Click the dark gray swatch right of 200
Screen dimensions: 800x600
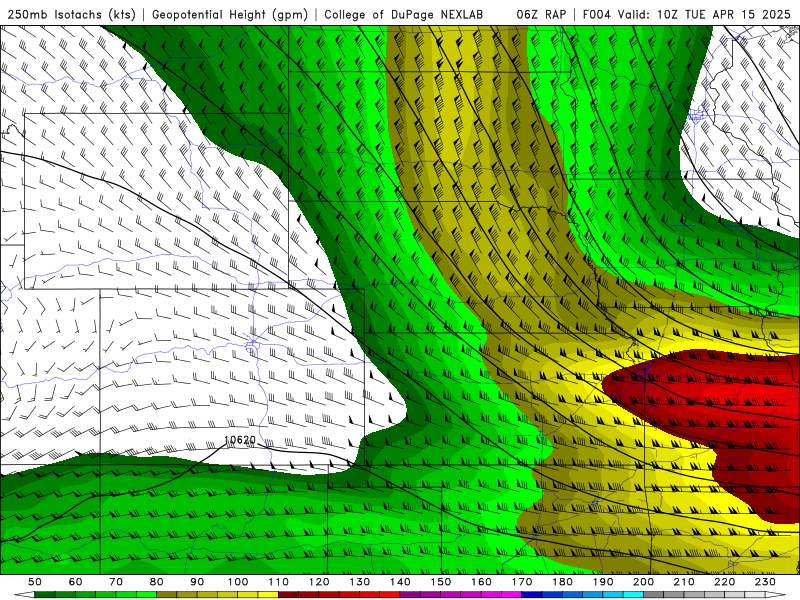[654, 594]
